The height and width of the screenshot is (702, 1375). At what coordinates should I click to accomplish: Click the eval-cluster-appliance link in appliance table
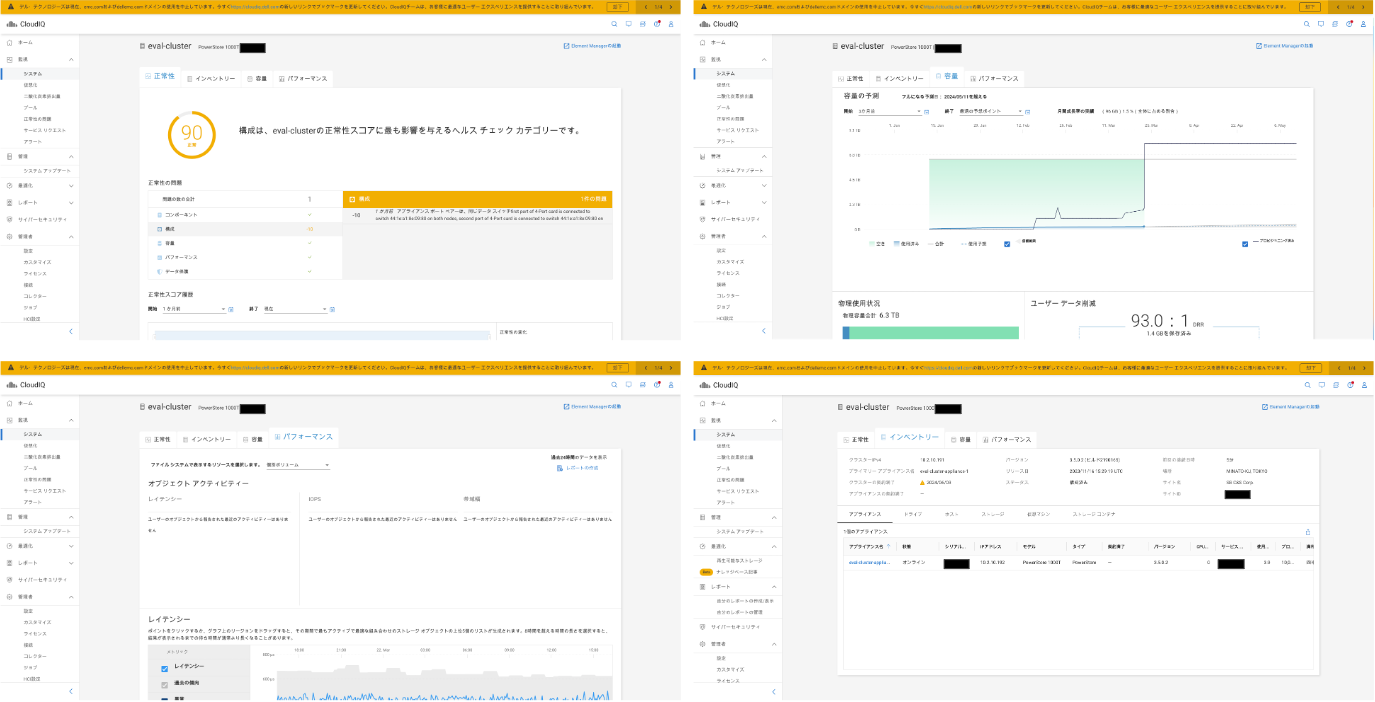[868, 563]
